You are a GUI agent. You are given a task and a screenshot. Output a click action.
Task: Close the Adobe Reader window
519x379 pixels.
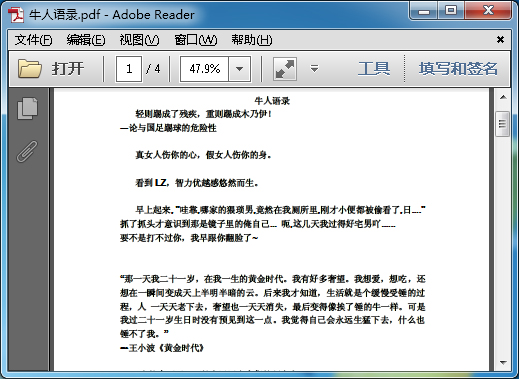pos(488,11)
